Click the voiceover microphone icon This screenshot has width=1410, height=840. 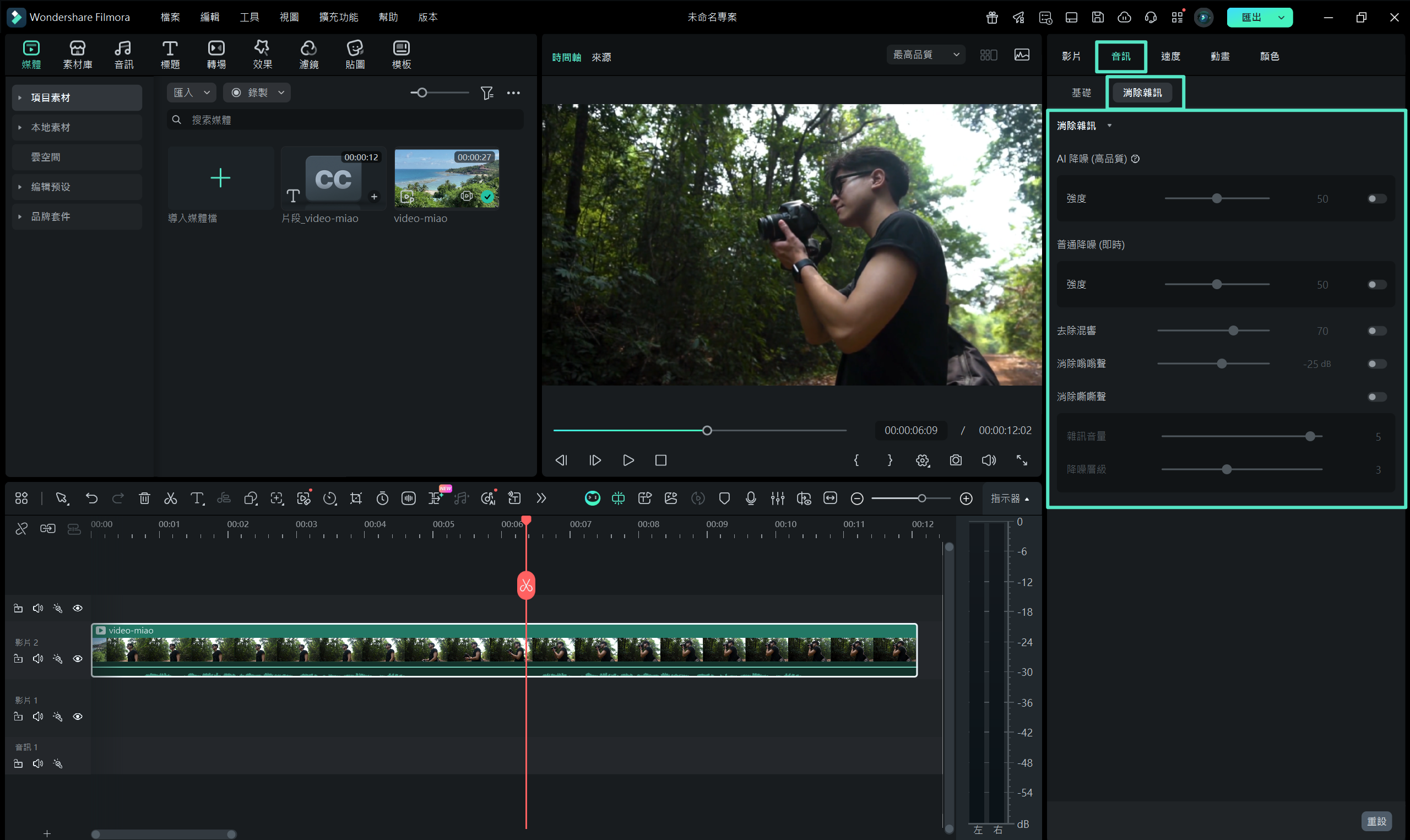751,498
